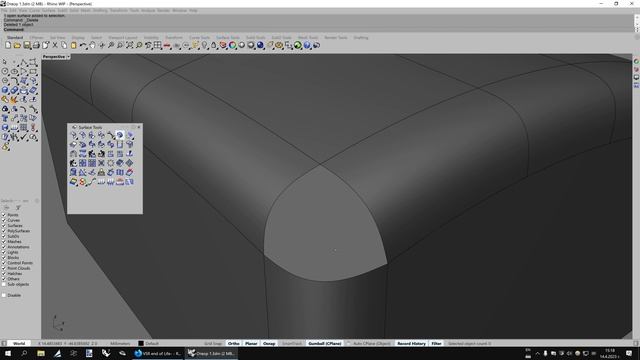
Task: Toggle Ortho mode in status bar
Action: [x=233, y=343]
